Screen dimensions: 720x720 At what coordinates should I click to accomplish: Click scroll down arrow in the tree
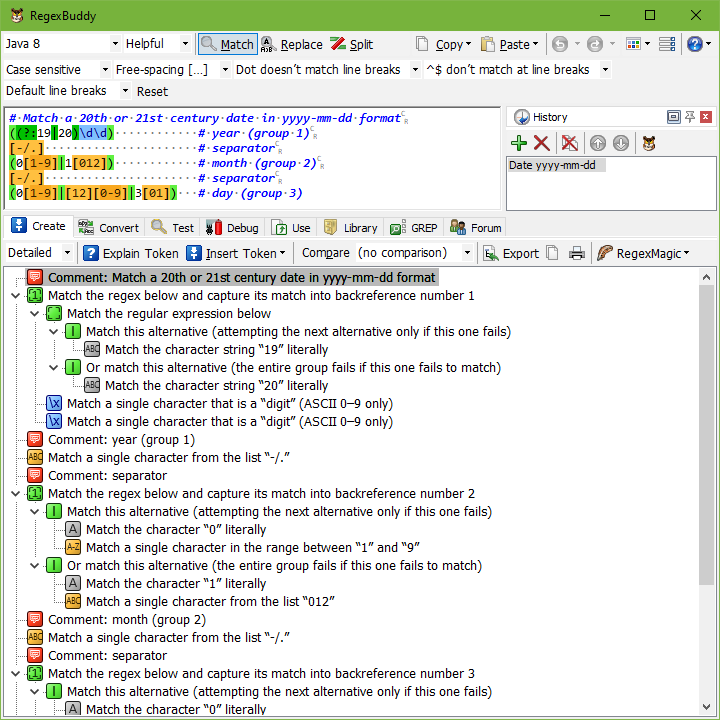(706, 707)
